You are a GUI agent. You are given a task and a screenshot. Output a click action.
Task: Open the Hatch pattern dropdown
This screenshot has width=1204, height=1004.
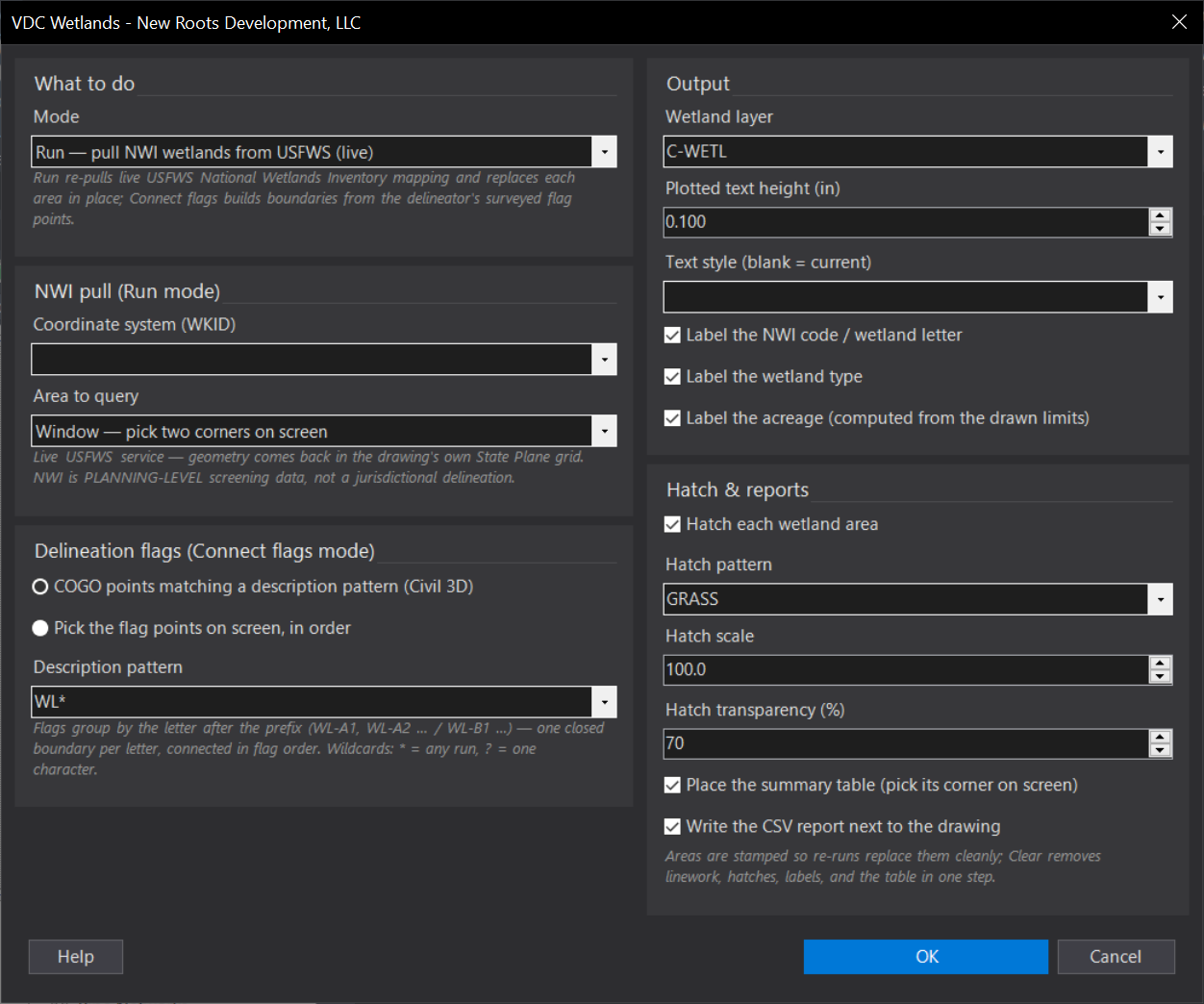pos(1160,599)
